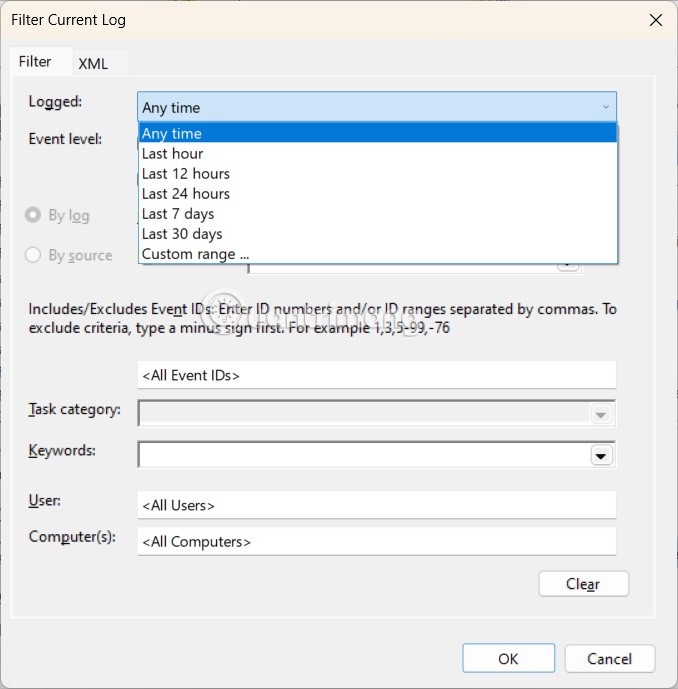678x689 pixels.
Task: Click the All Event IDs input field
Action: [377, 375]
